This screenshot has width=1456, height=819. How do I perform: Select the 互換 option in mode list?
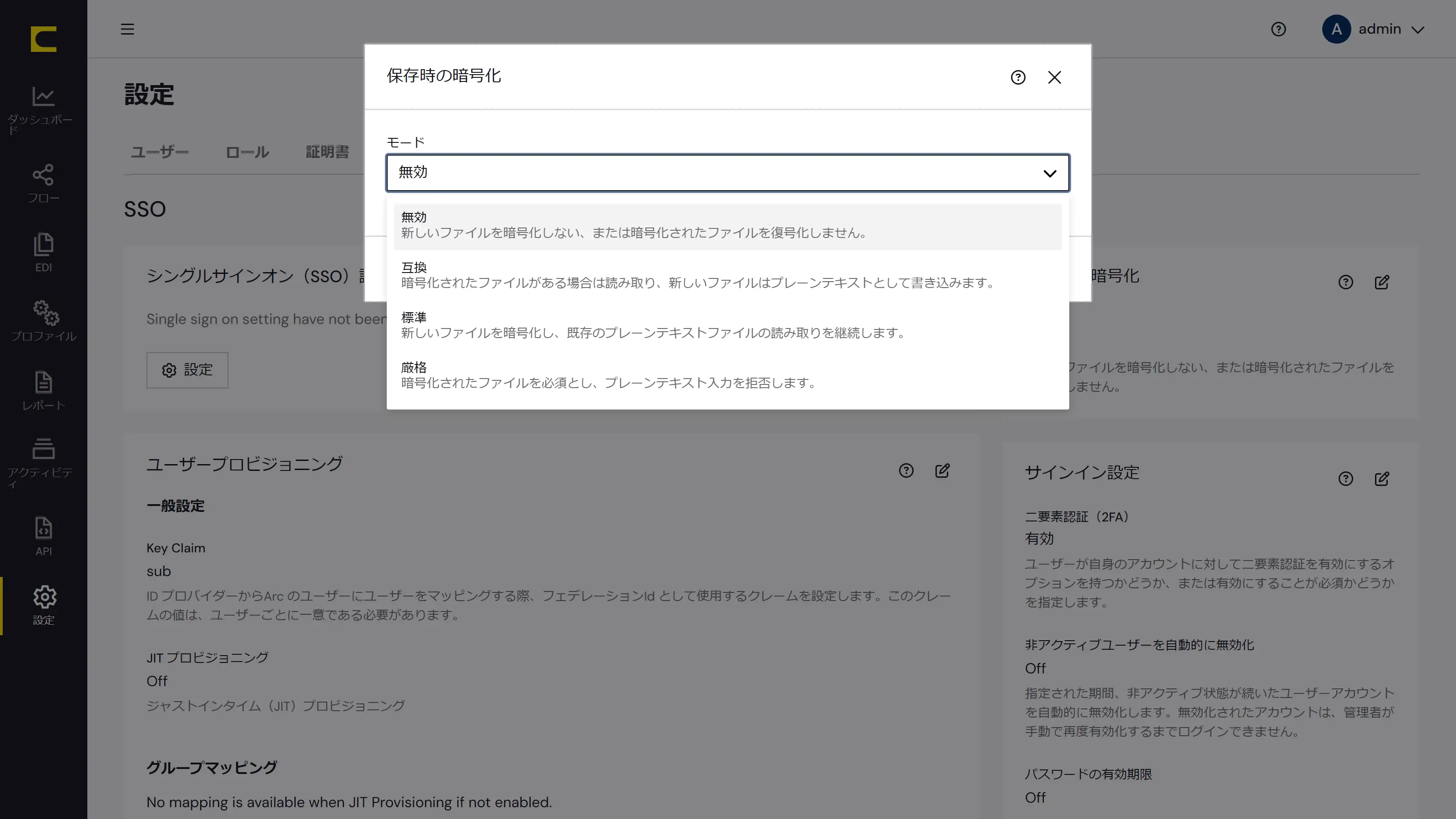[x=728, y=275]
